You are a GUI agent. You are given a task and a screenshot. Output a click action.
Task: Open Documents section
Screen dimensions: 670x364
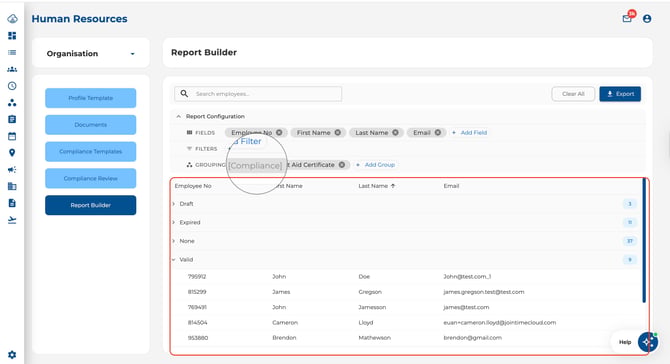(91, 125)
